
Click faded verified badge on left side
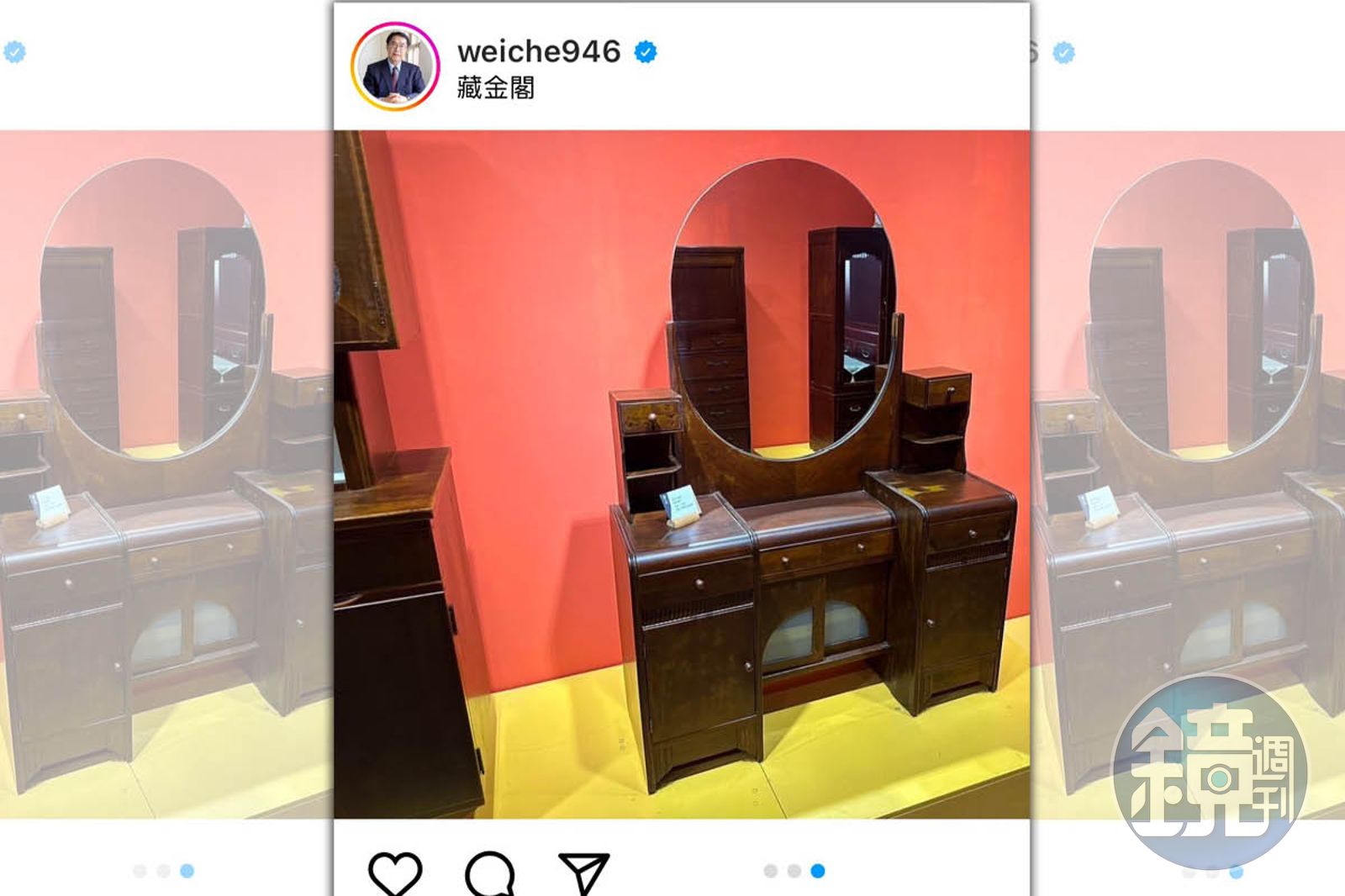(14, 52)
